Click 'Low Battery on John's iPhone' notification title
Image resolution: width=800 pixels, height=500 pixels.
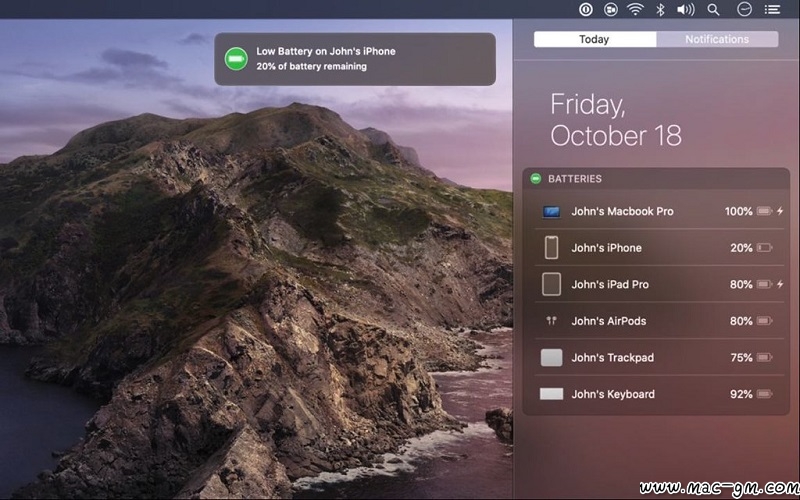(326, 51)
